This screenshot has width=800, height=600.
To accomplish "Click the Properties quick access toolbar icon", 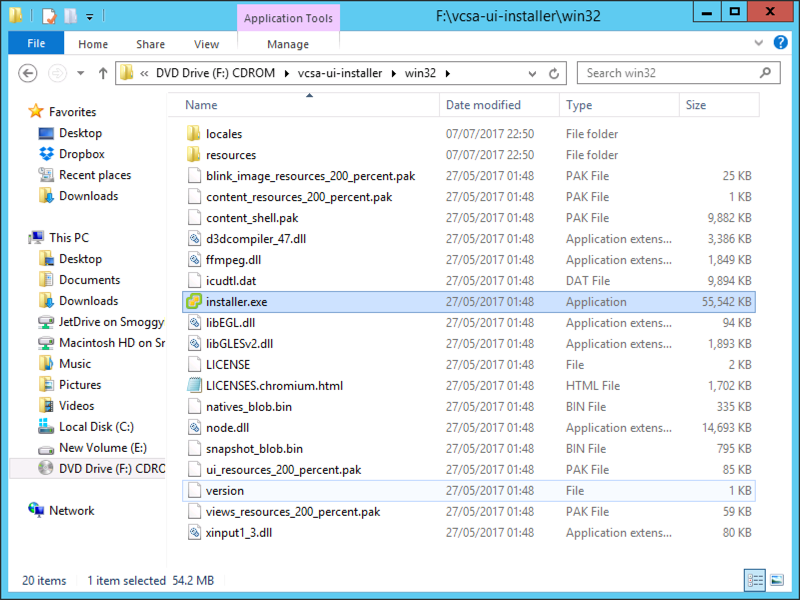I will [x=49, y=15].
